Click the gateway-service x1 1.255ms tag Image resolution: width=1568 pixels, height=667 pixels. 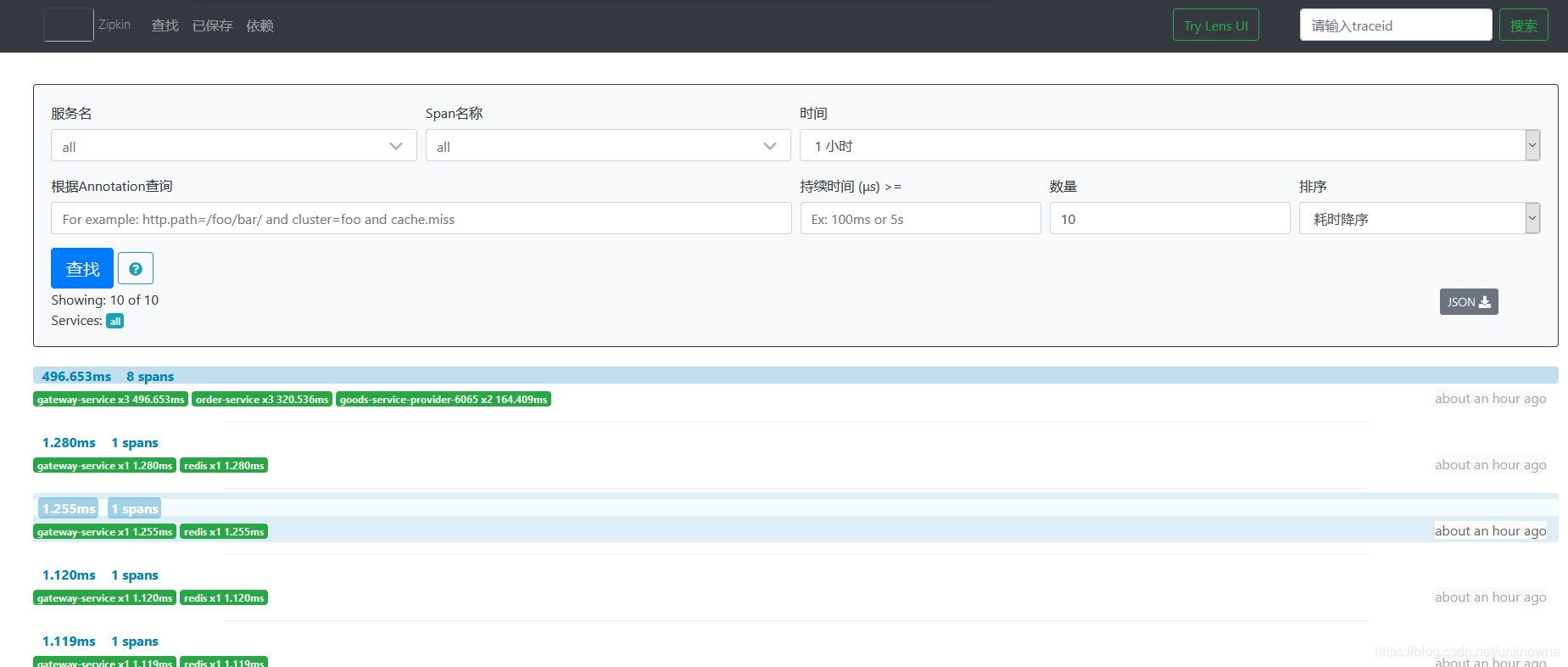105,532
